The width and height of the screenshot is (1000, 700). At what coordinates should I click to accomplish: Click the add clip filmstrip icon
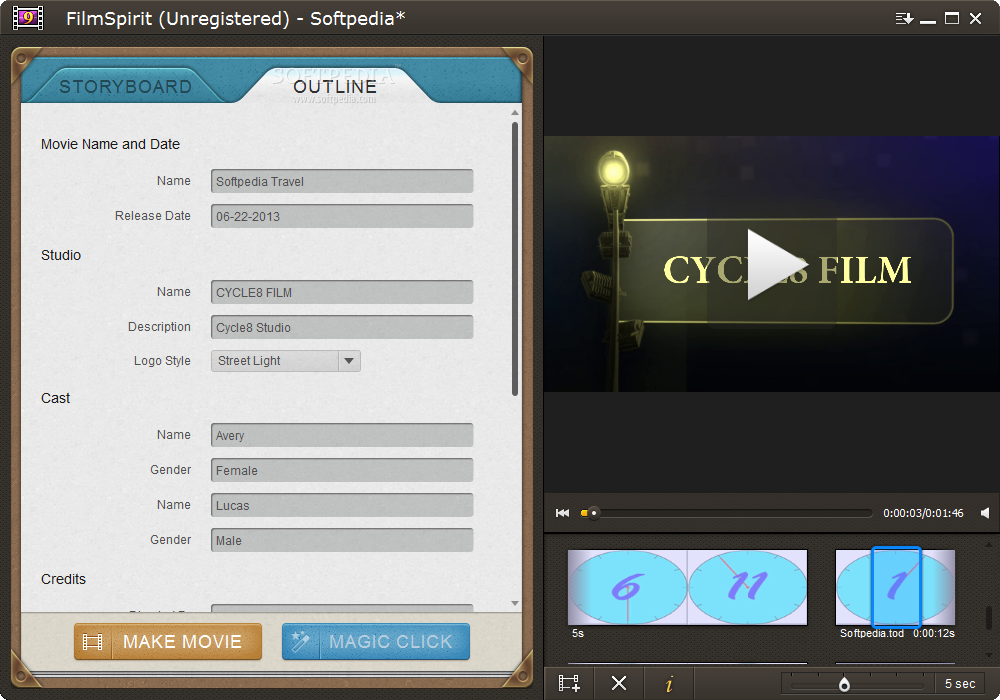click(x=569, y=683)
